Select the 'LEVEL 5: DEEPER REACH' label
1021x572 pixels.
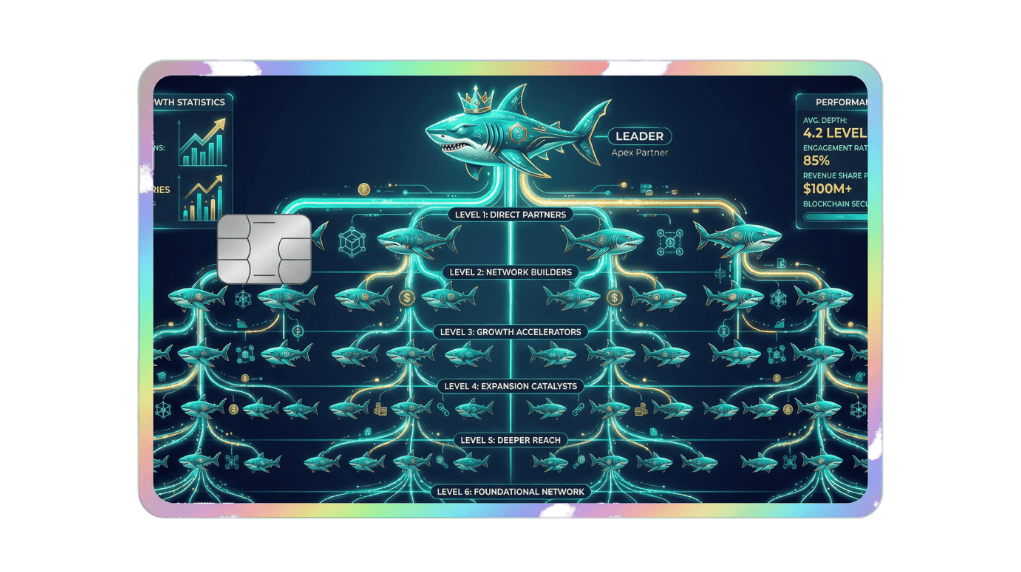[510, 440]
